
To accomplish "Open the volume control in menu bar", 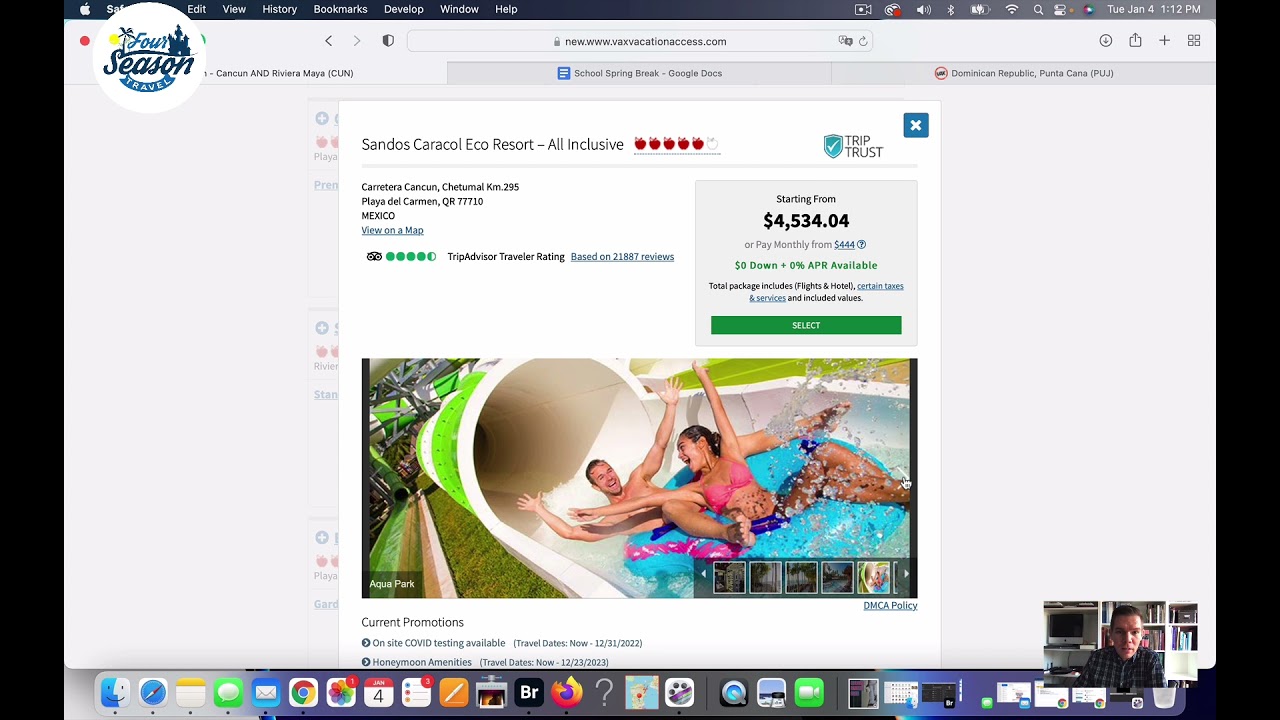I will coord(923,9).
